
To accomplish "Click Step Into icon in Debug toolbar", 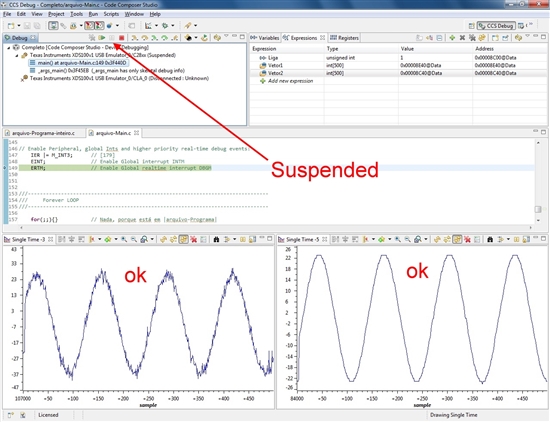I will click(x=134, y=38).
